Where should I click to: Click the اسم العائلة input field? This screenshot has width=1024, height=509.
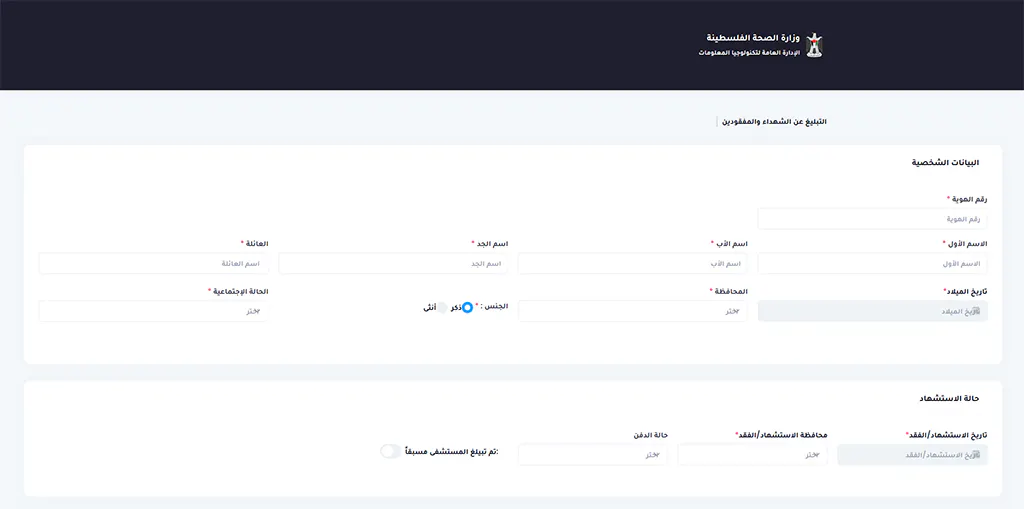(153, 263)
